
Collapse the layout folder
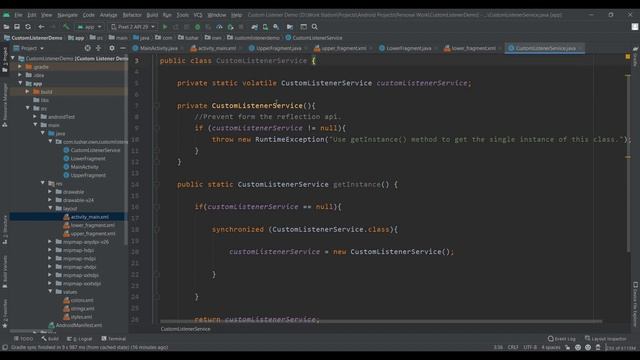(x=50, y=208)
